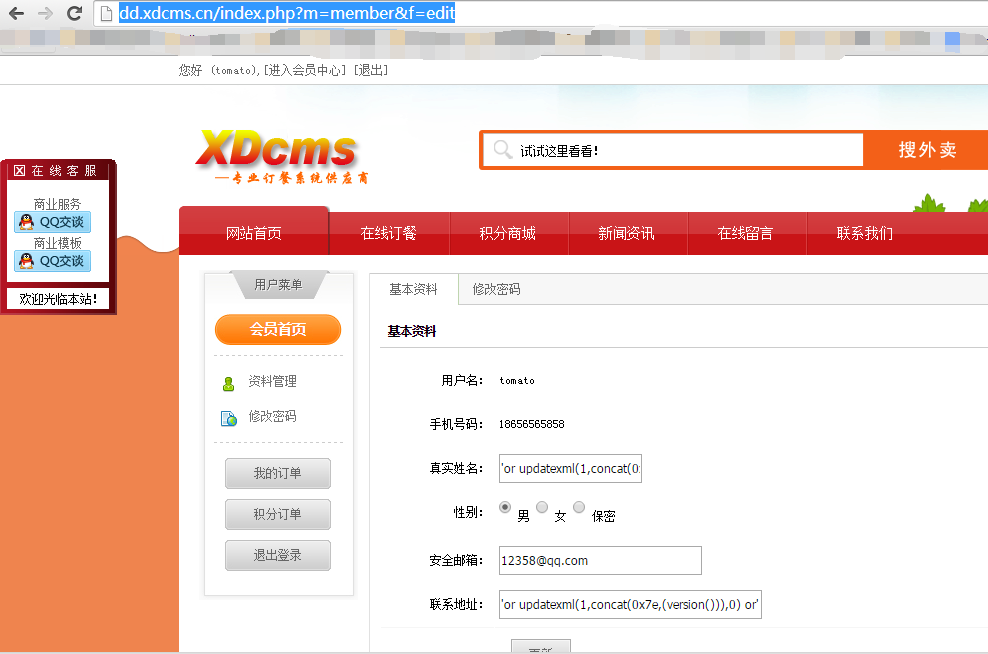Click the 退出 link at top
The width and height of the screenshot is (988, 654).
coord(371,70)
